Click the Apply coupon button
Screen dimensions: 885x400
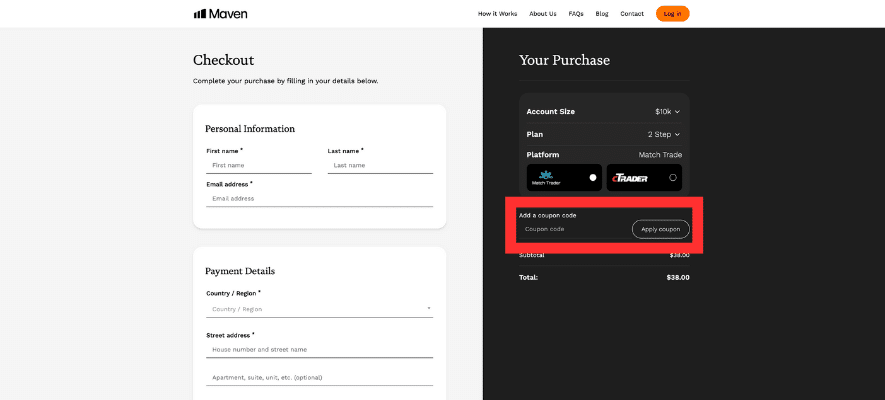tap(660, 230)
